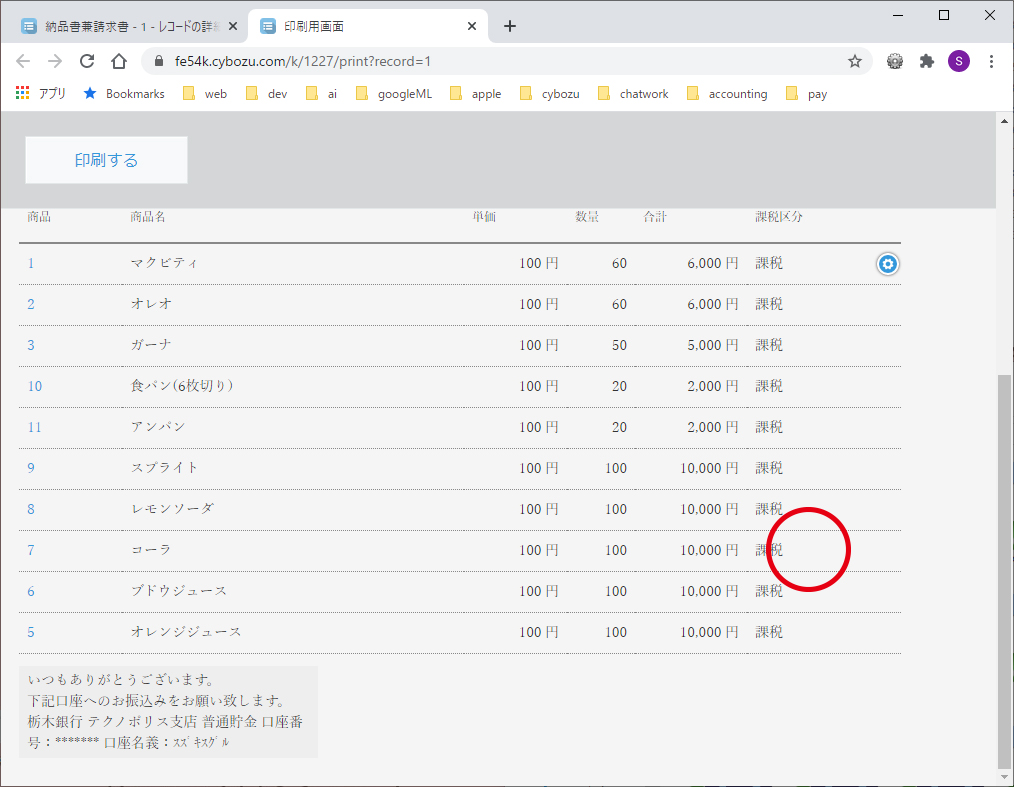Click the product name マクビティ

[164, 263]
